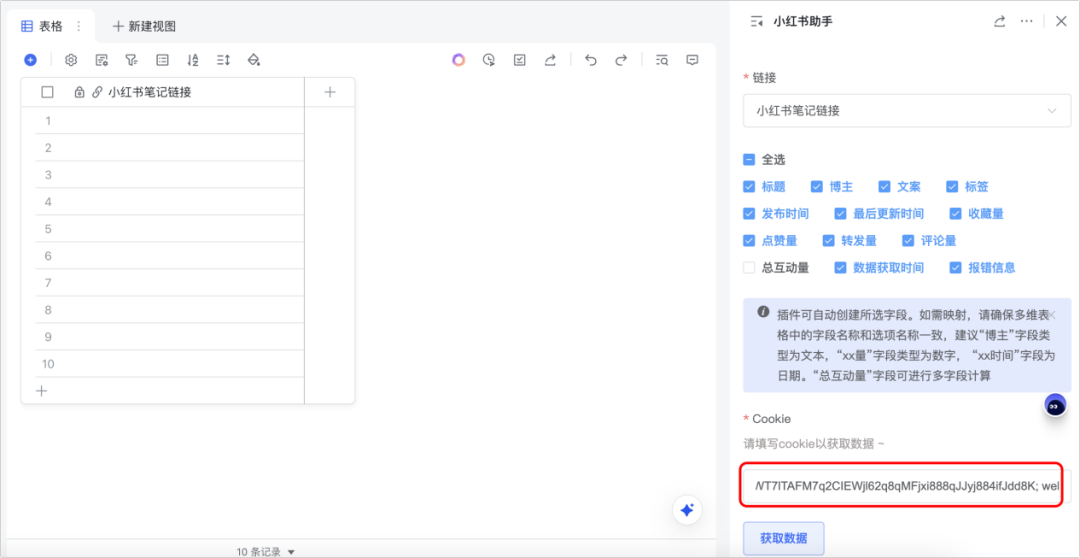The width and height of the screenshot is (1080, 558).
Task: Click the 小红书助手 panel title
Action: pos(802,22)
